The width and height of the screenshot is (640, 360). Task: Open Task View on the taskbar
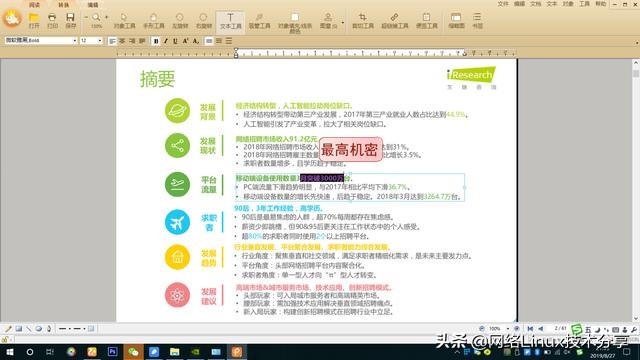(x=50, y=352)
